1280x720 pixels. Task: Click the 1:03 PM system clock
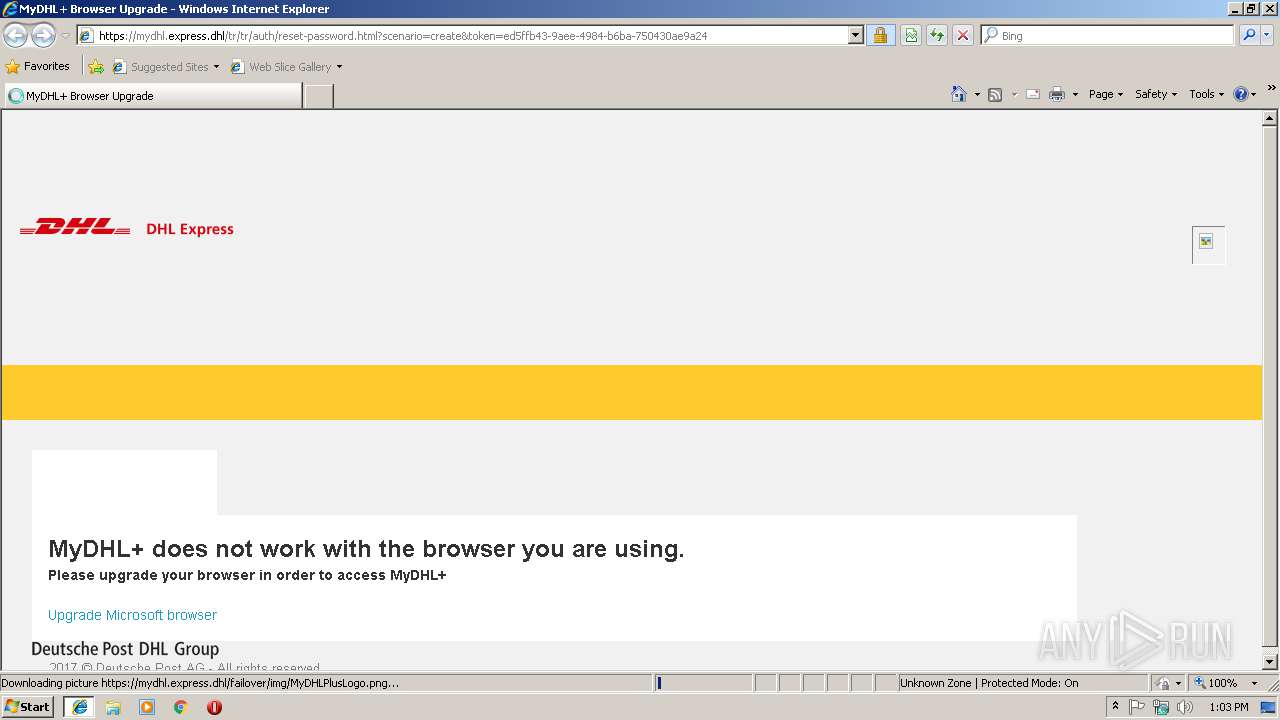tap(1229, 707)
